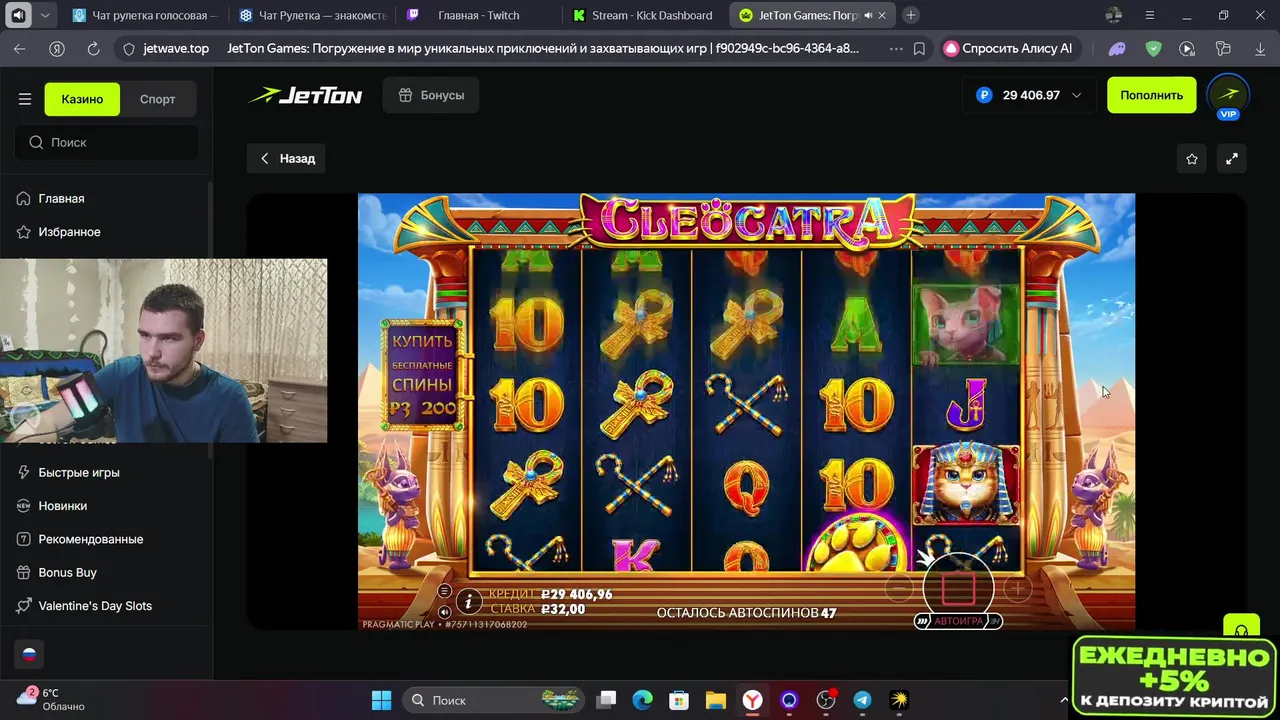Open Быстрые игры category

pos(79,472)
